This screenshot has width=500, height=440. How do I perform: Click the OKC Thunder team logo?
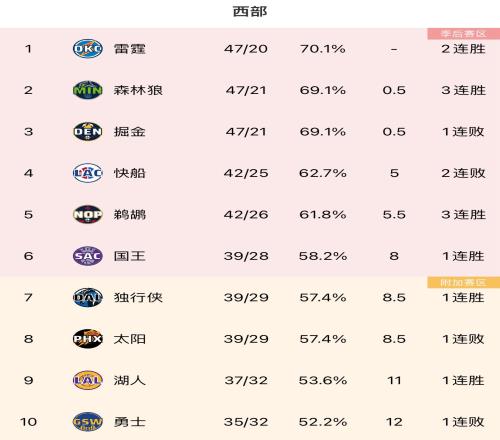click(88, 49)
